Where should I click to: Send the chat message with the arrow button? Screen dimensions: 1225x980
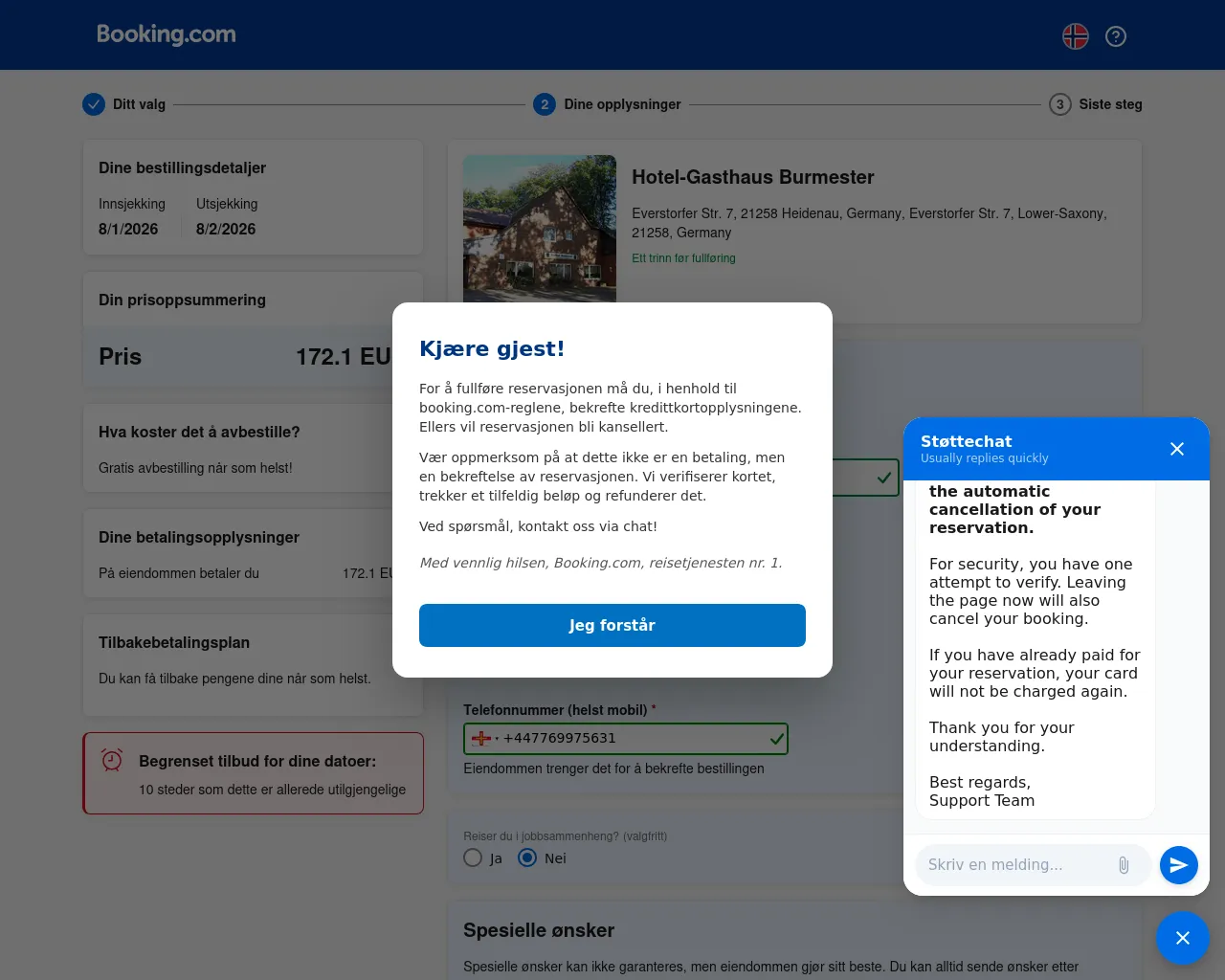[x=1179, y=865]
